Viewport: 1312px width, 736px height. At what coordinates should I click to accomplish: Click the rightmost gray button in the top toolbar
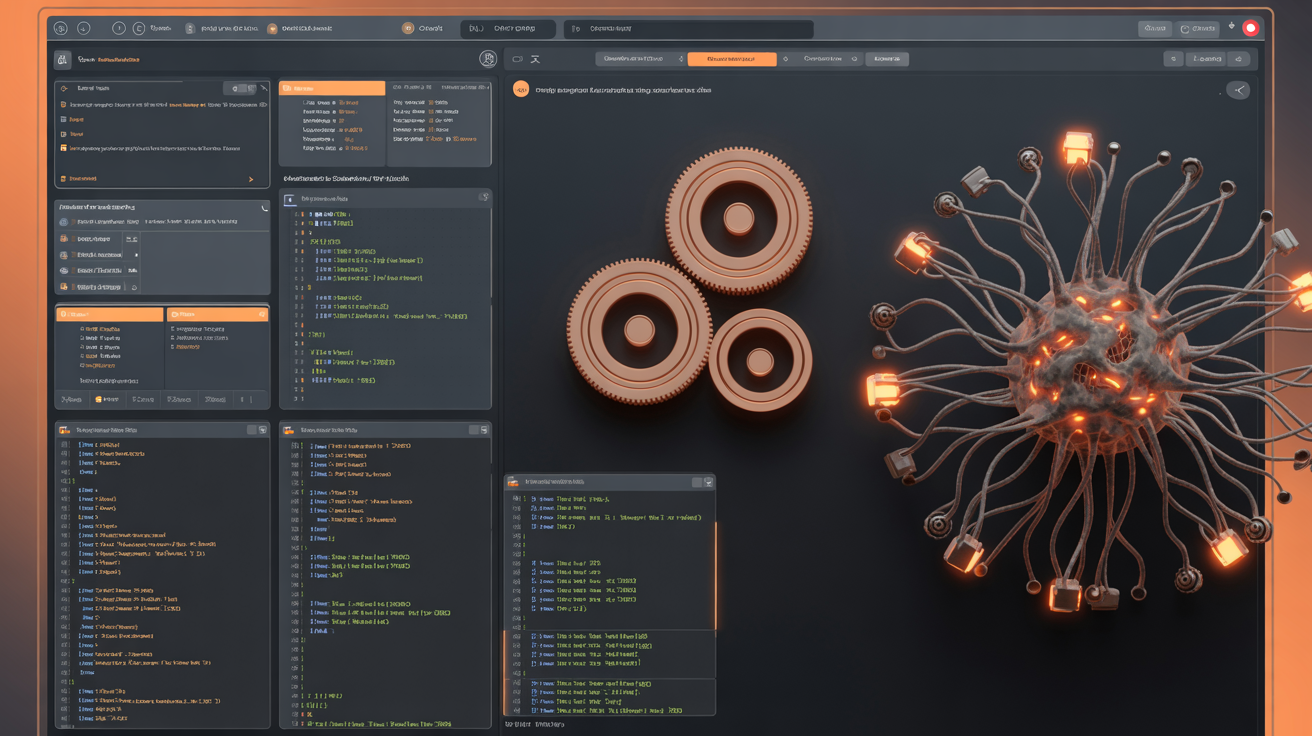tap(1197, 28)
